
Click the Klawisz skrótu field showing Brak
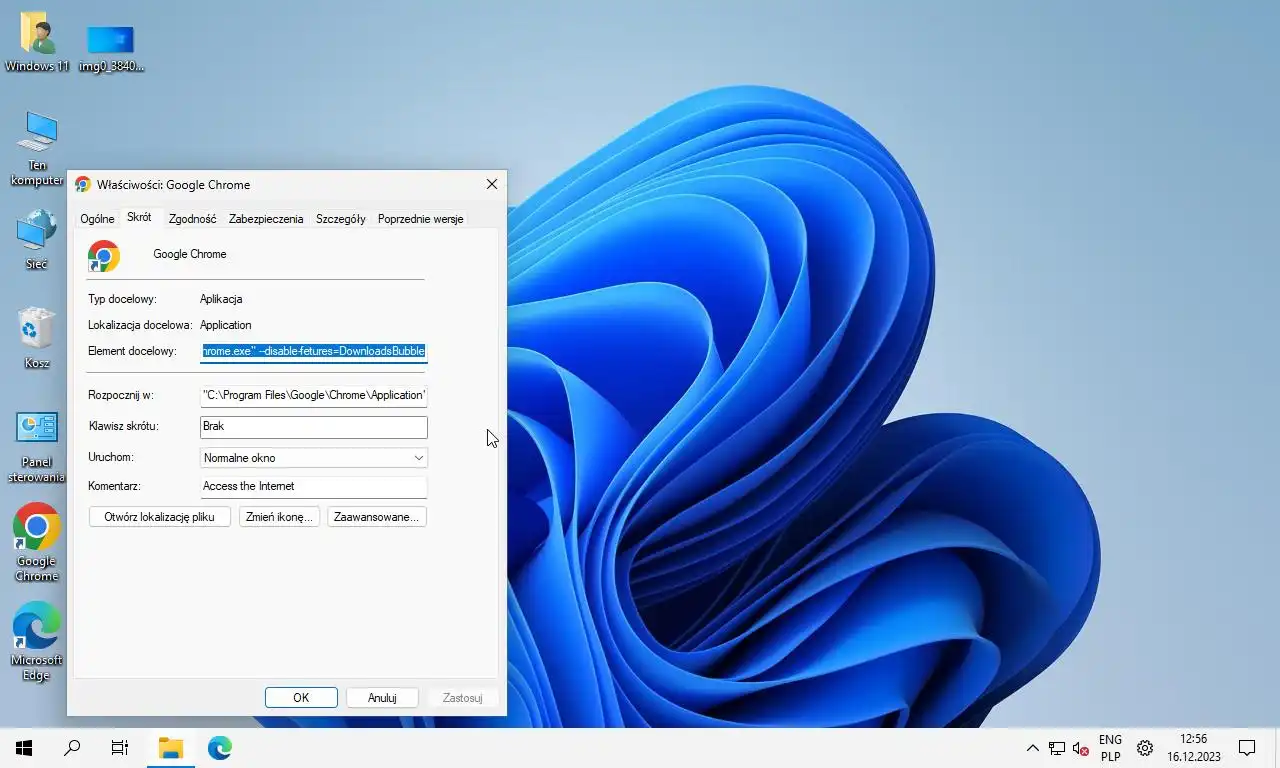click(x=314, y=427)
